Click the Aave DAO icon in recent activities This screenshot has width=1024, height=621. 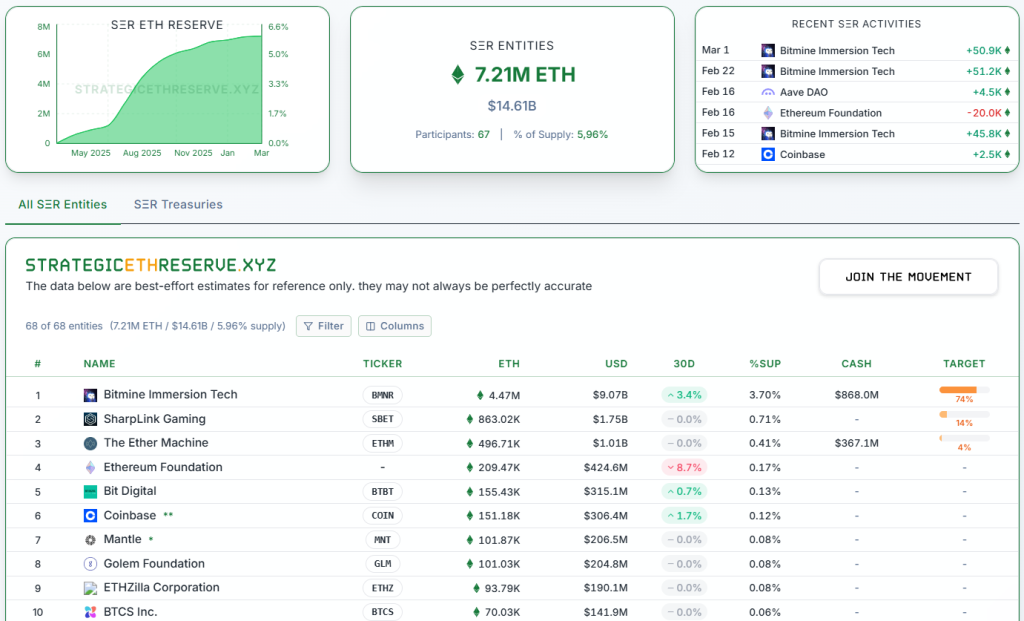tap(768, 92)
